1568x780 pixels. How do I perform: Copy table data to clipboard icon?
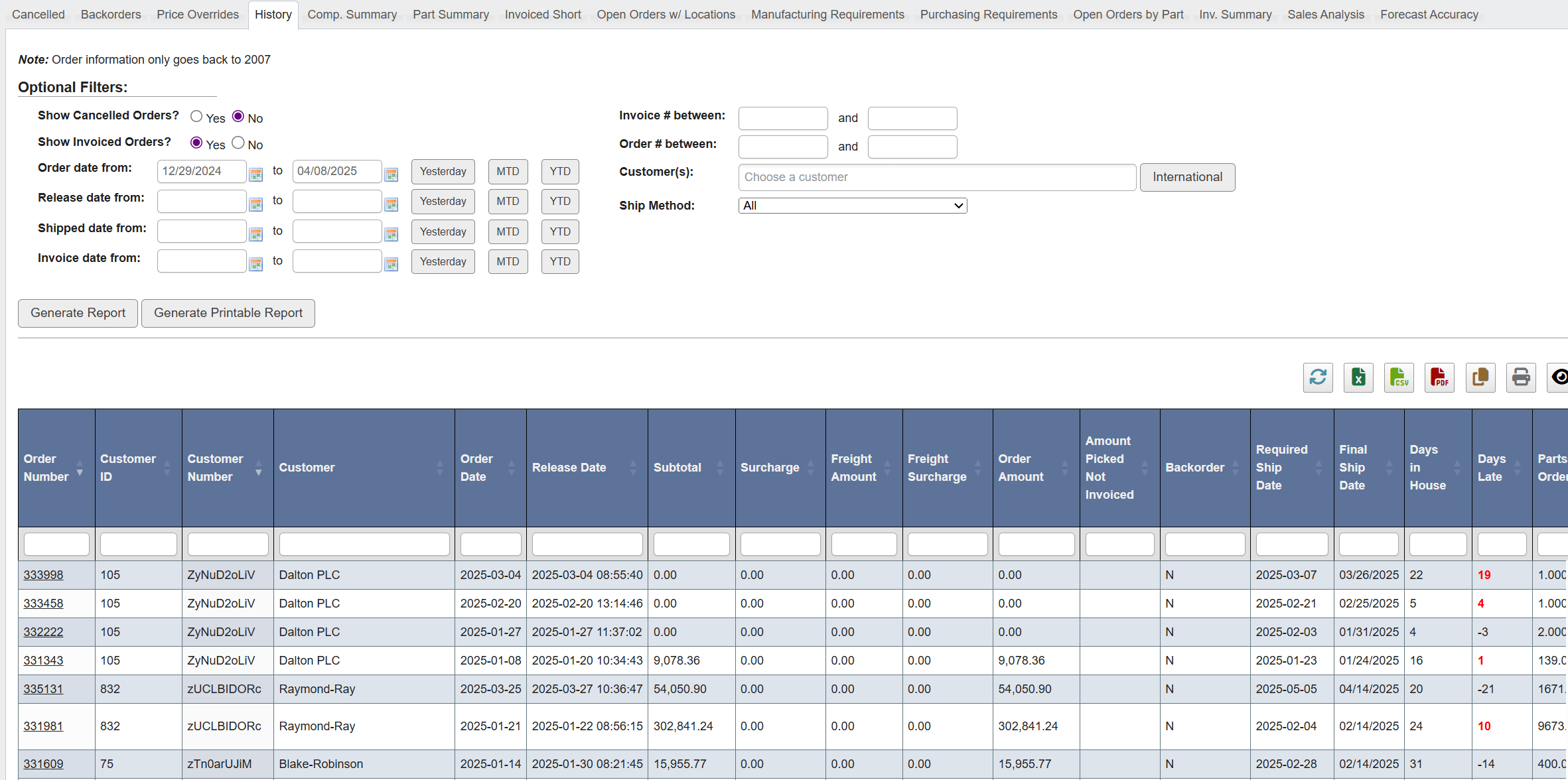1480,377
